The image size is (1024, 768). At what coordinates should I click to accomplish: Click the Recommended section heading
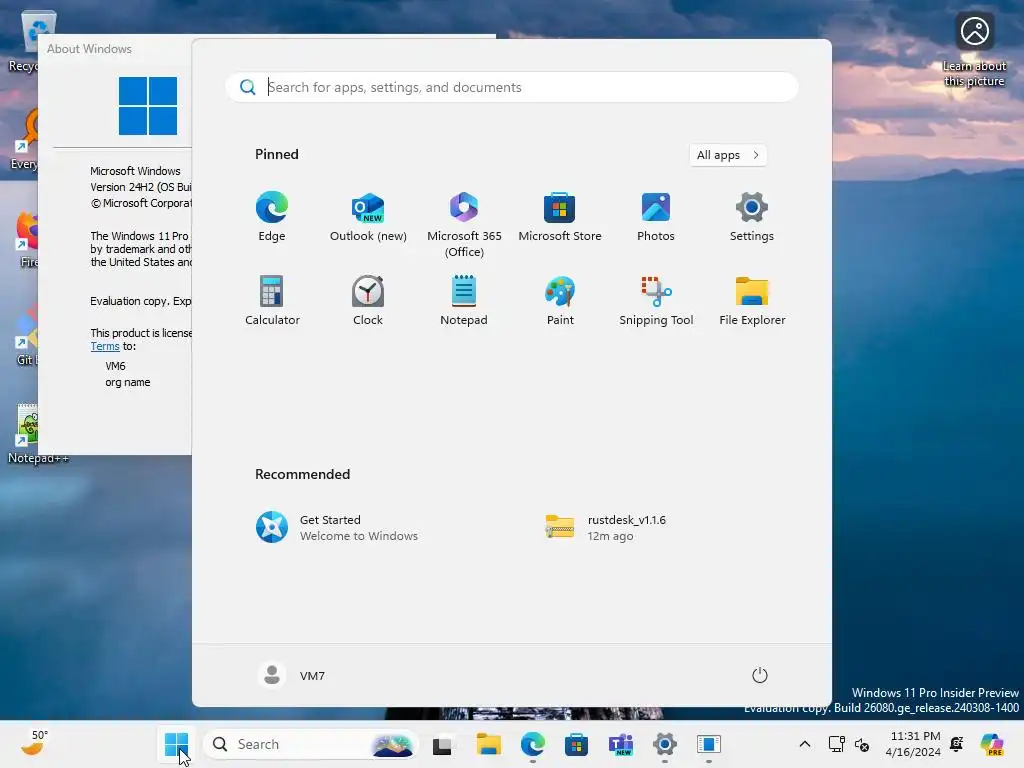click(302, 474)
